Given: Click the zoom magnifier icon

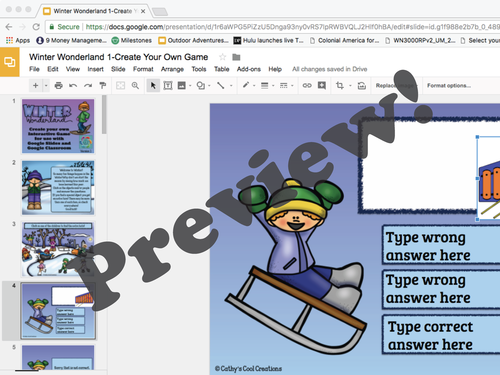Looking at the screenshot, I should (x=135, y=86).
